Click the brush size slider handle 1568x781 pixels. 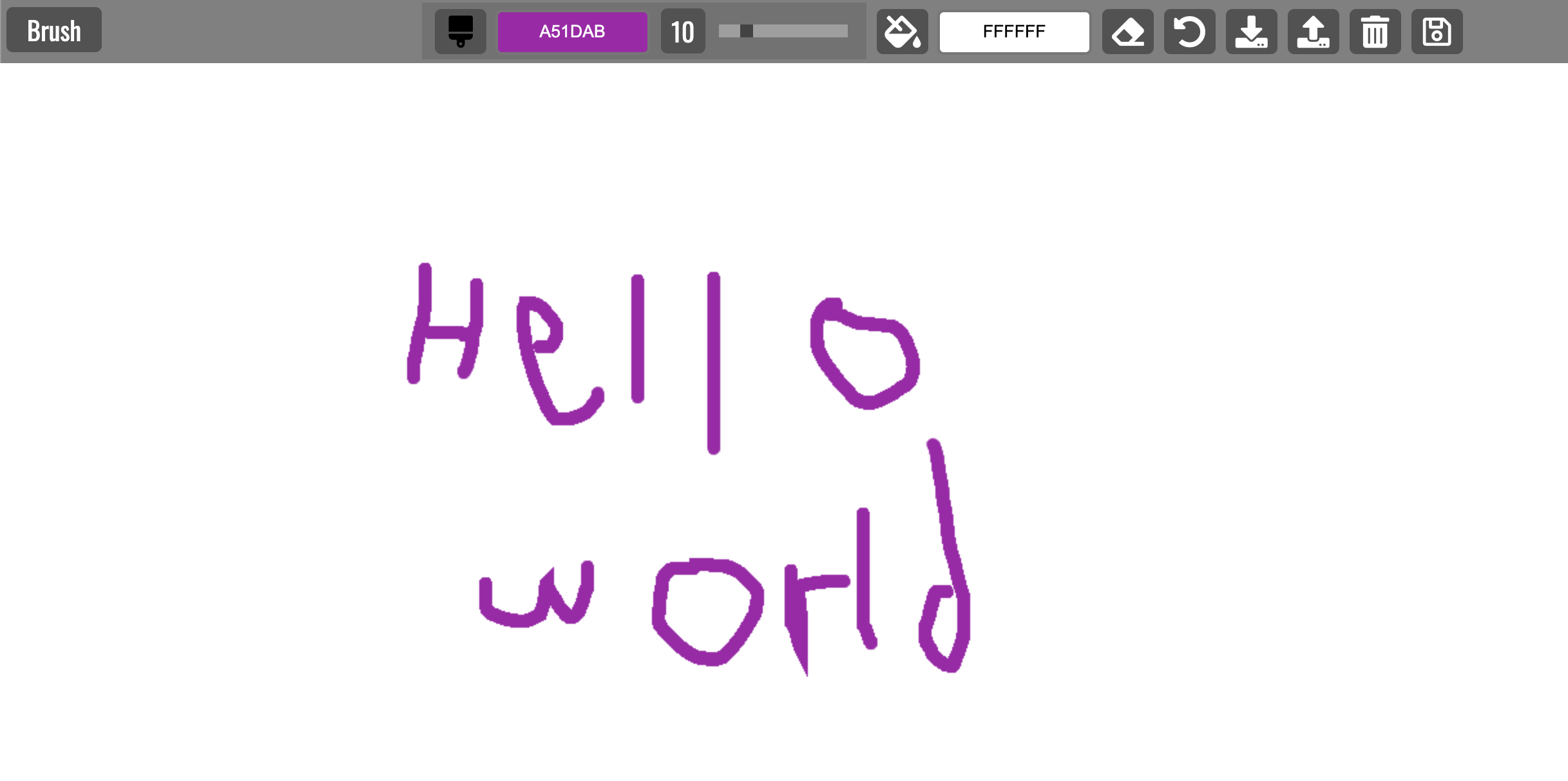746,31
